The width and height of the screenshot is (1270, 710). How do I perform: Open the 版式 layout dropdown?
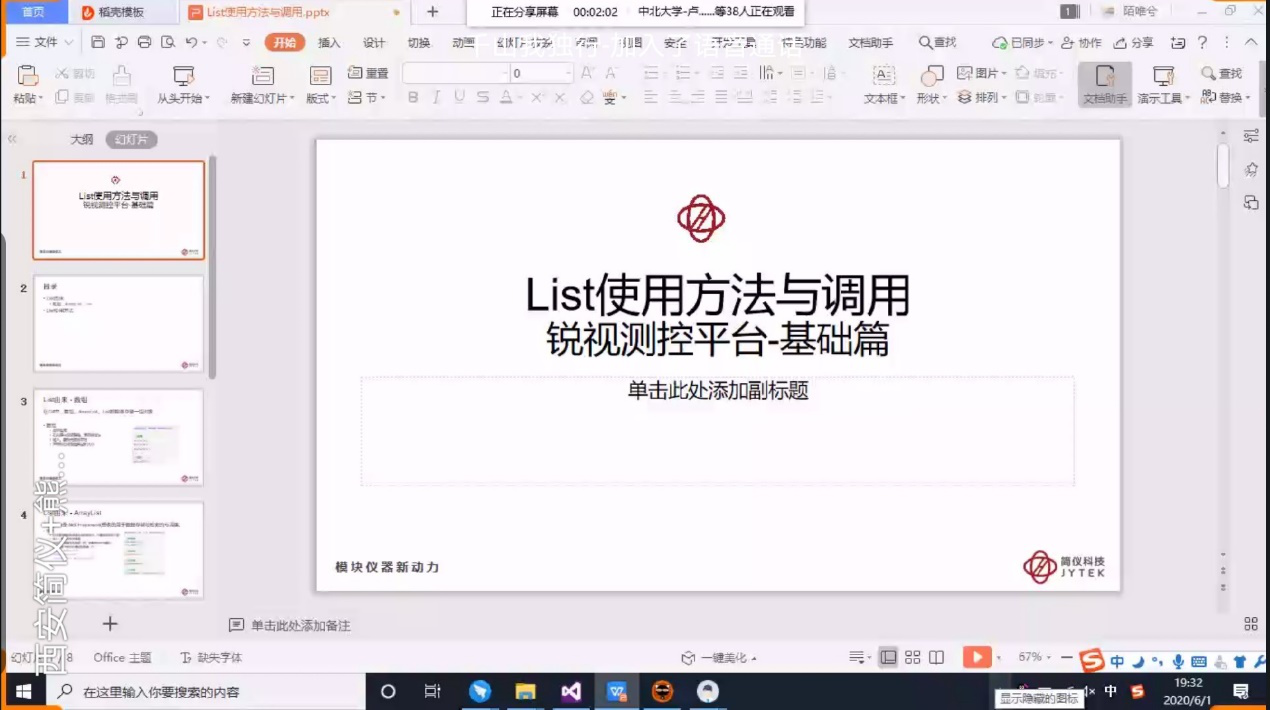[x=320, y=98]
